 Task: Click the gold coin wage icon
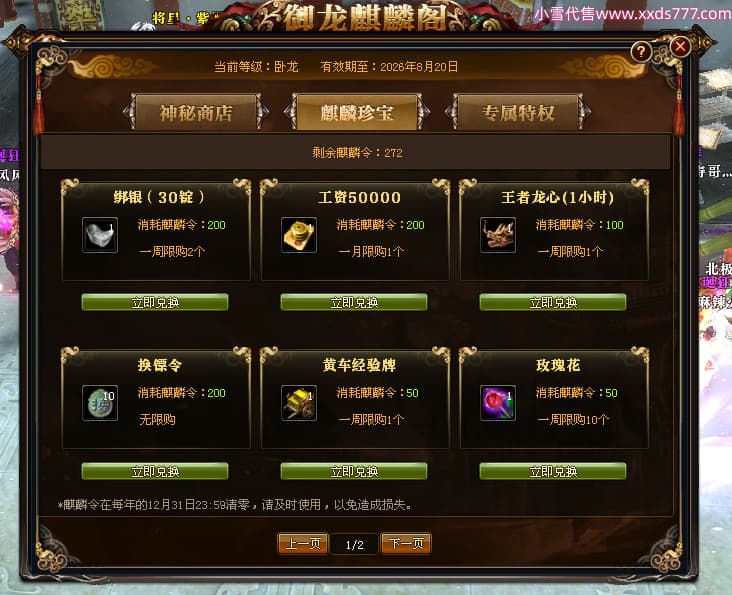(x=299, y=235)
